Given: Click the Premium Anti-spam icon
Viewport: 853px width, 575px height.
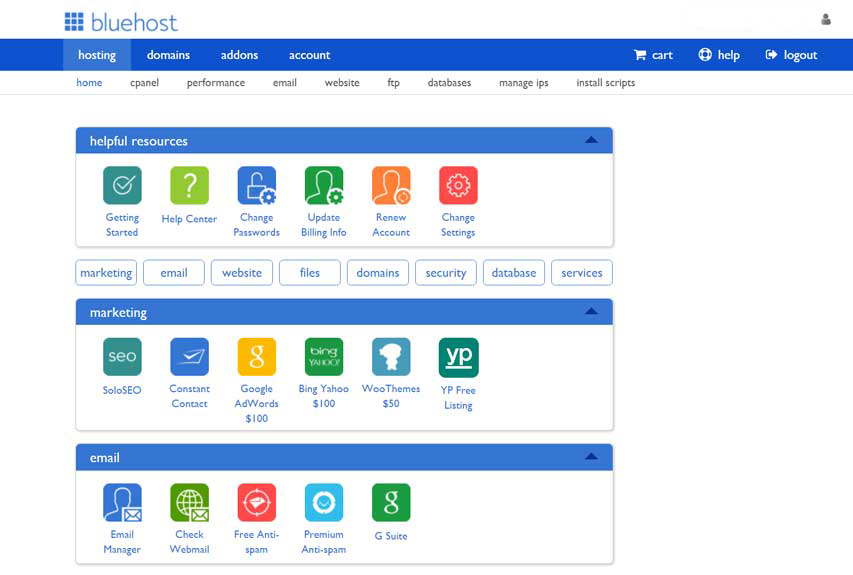Looking at the screenshot, I should click(324, 503).
